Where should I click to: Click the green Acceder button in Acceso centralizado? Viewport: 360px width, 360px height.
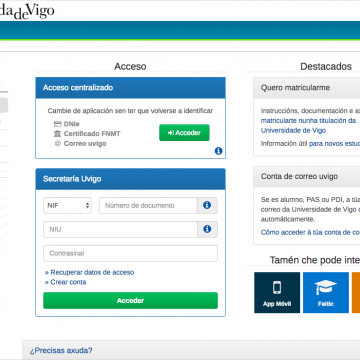(x=184, y=133)
